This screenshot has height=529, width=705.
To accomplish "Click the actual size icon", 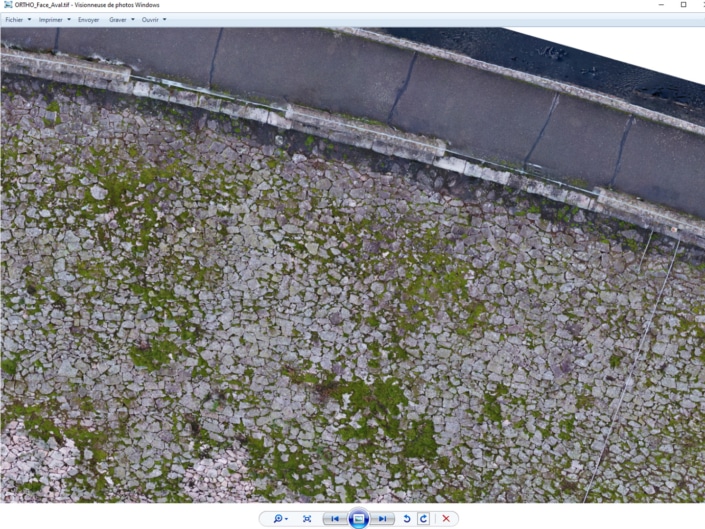I will tap(307, 519).
